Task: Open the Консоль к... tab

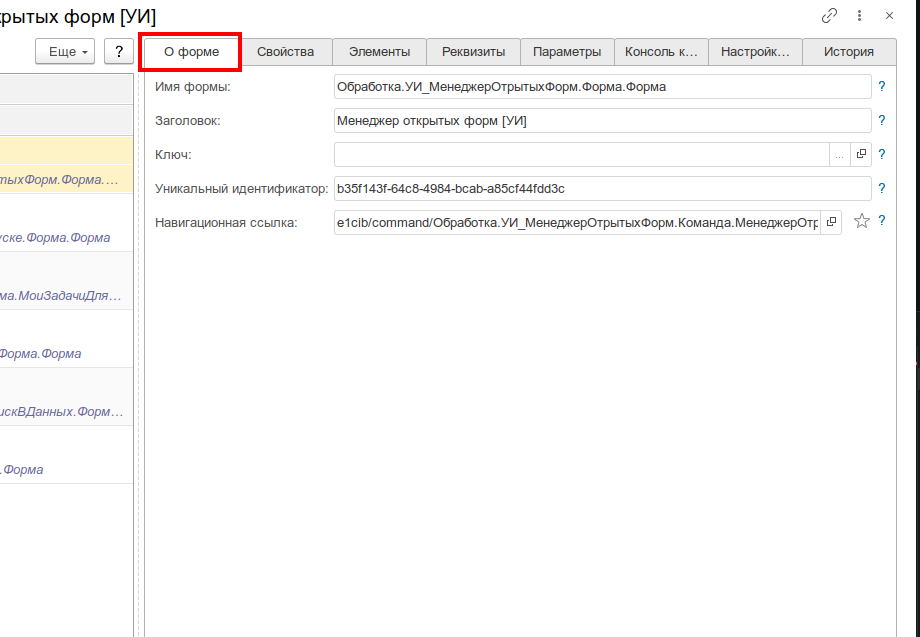Action: pos(661,52)
